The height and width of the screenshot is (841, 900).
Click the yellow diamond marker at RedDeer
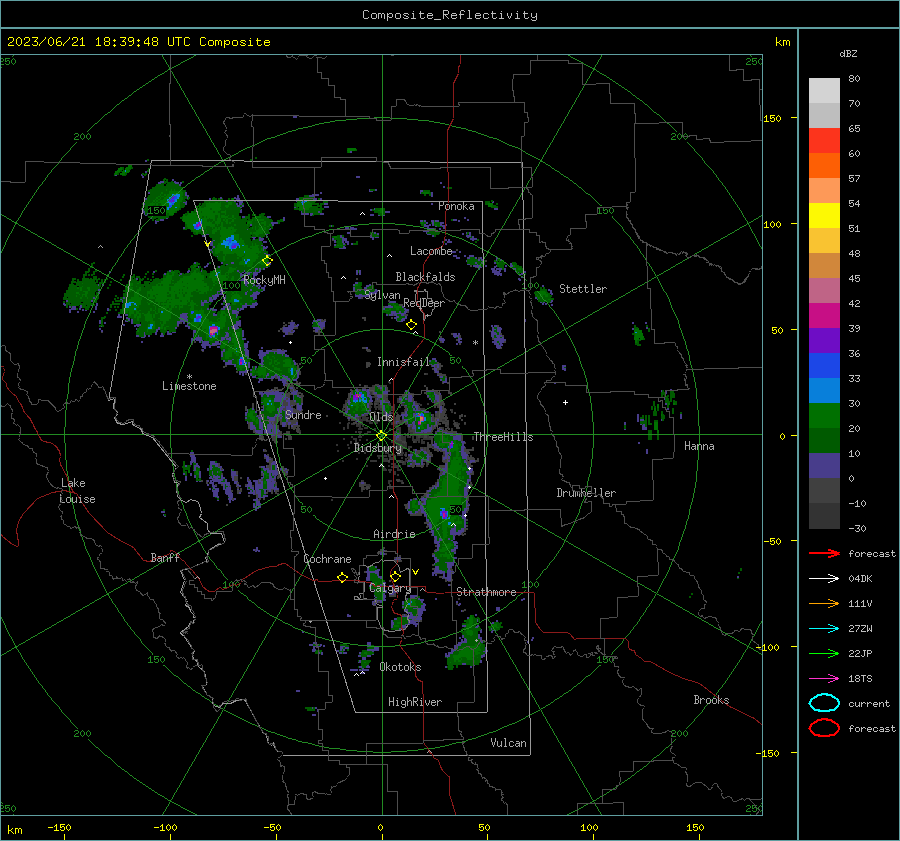[x=412, y=325]
